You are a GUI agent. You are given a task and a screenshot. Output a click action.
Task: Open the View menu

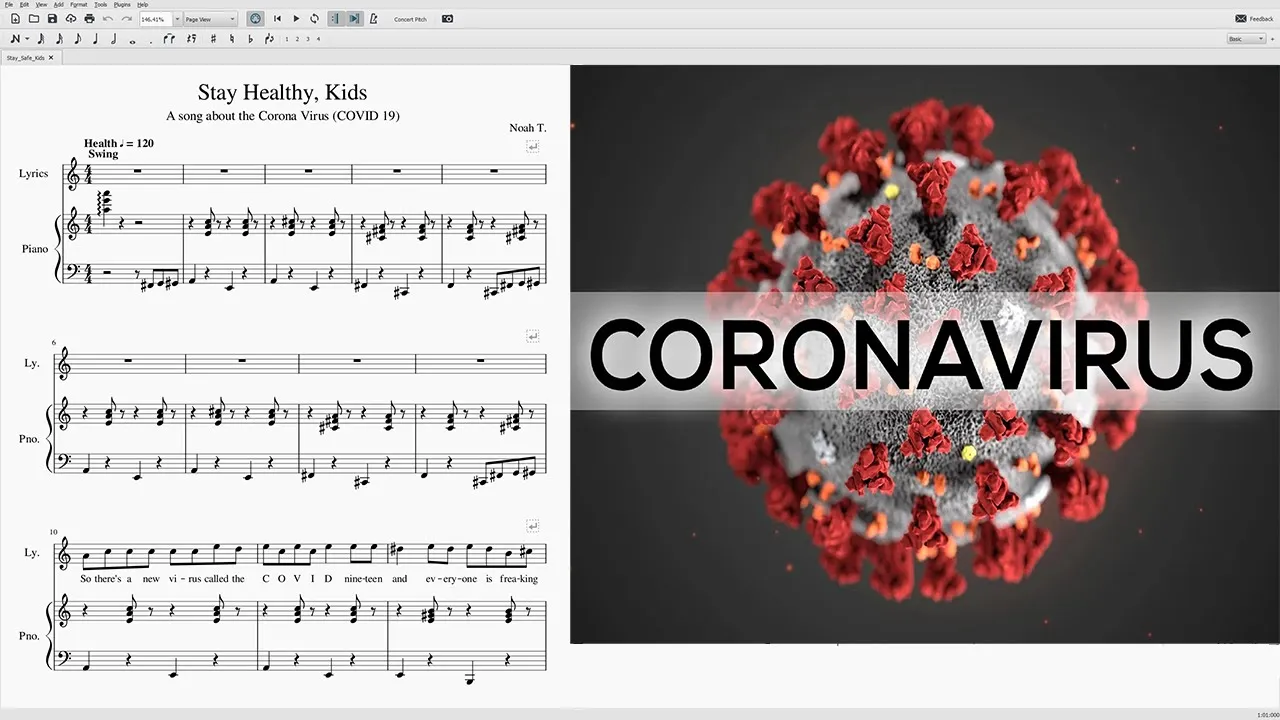pyautogui.click(x=42, y=5)
